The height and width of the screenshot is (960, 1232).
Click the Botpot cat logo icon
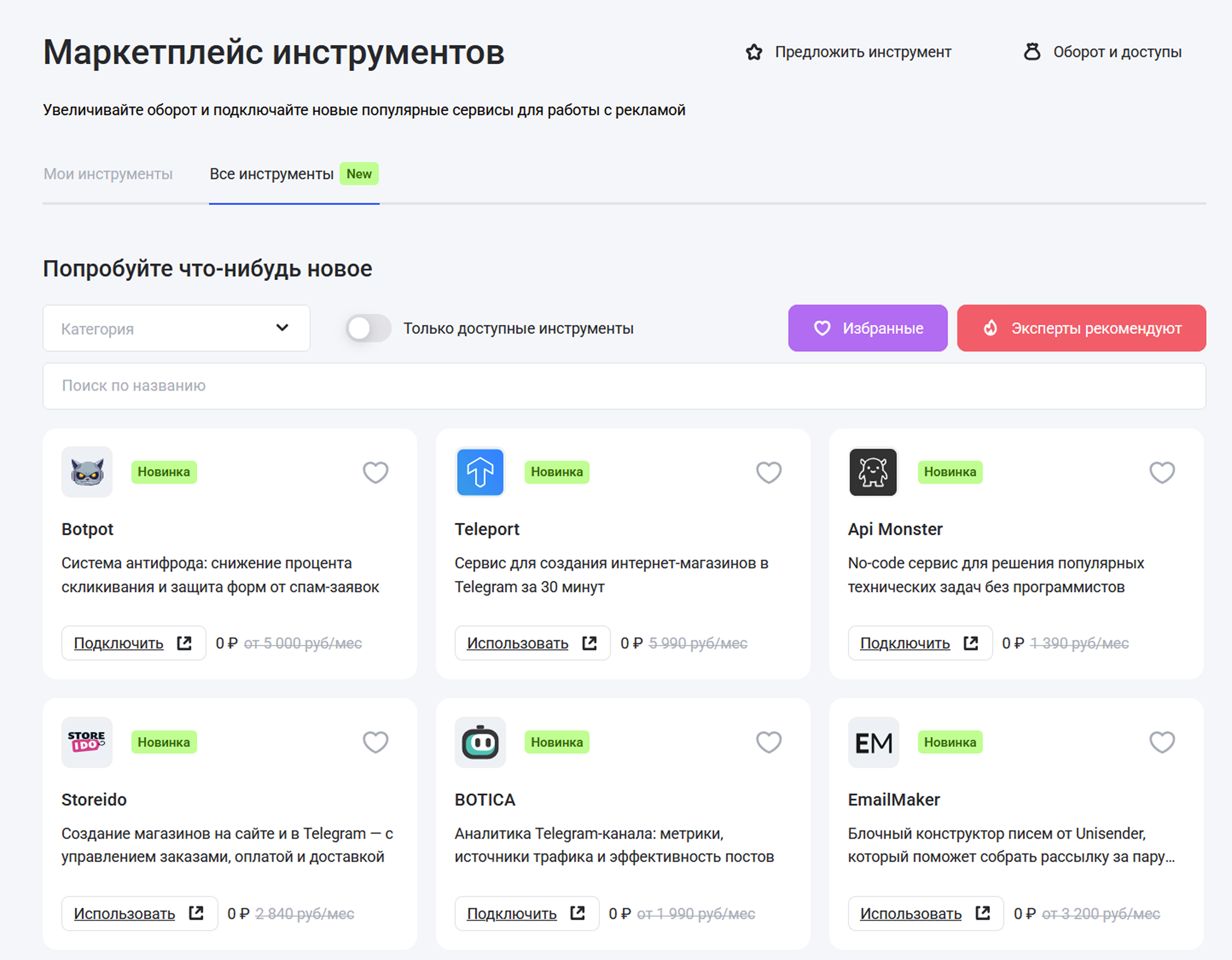point(87,472)
